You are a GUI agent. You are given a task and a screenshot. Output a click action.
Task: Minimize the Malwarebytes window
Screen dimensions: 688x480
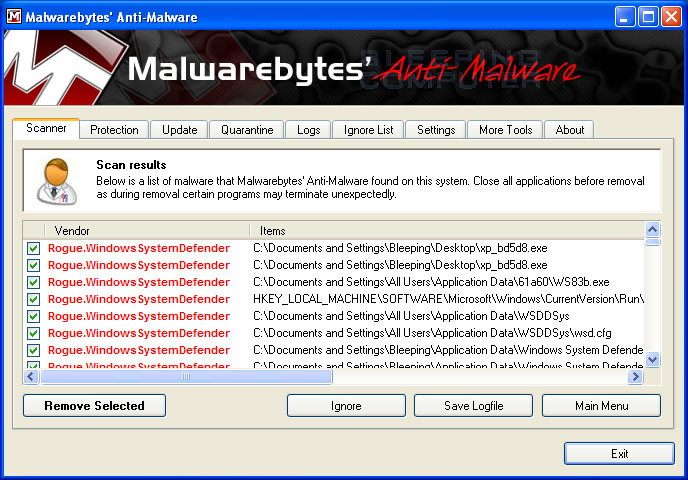(624, 17)
